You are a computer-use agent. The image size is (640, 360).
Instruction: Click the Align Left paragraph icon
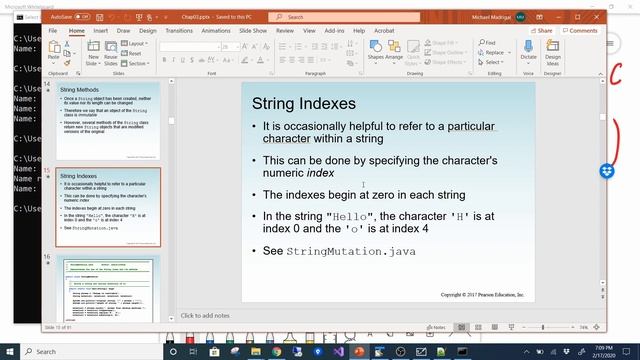(x=282, y=60)
